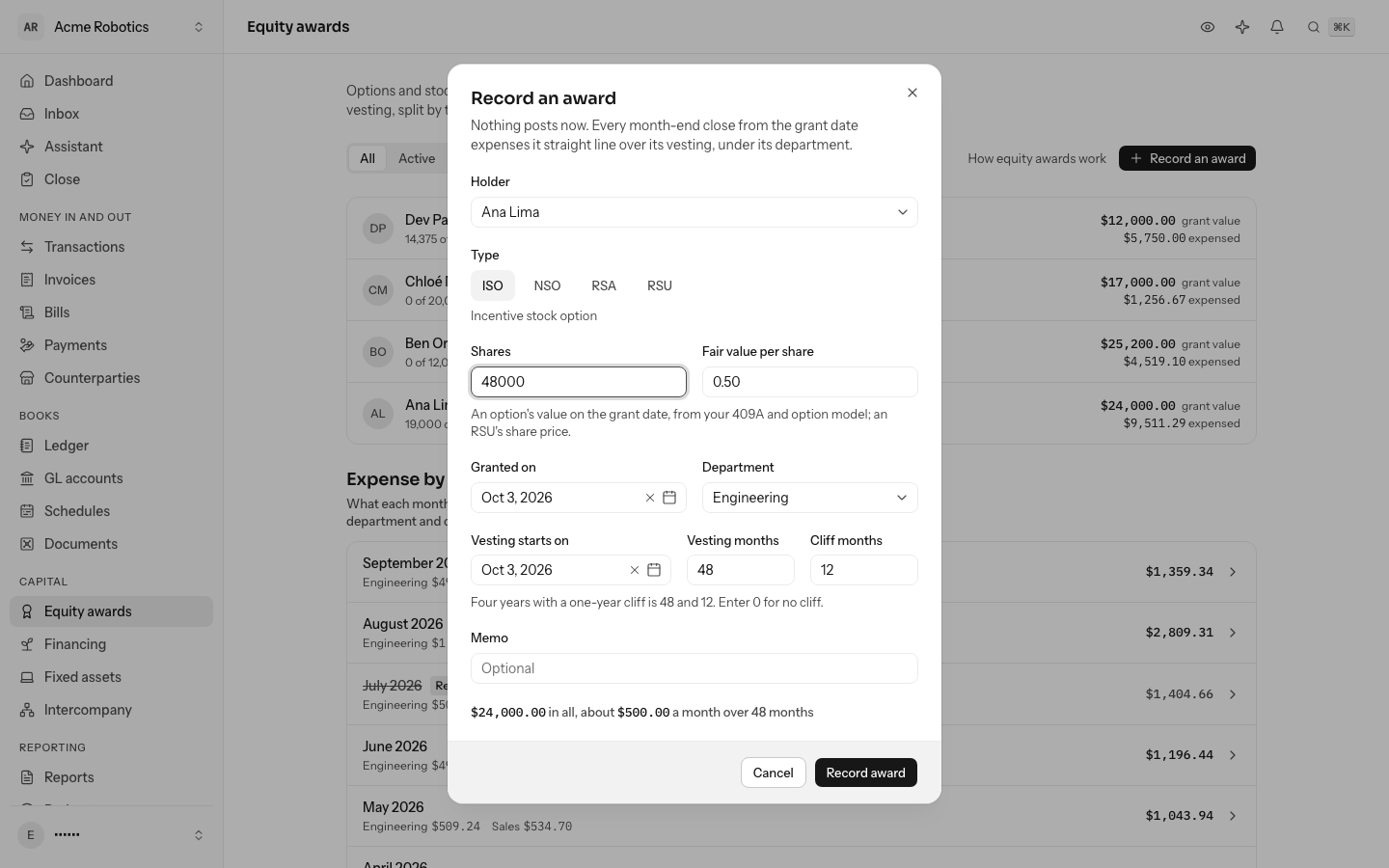The height and width of the screenshot is (868, 1389).
Task: Cancel the award dialog
Action: tap(774, 773)
